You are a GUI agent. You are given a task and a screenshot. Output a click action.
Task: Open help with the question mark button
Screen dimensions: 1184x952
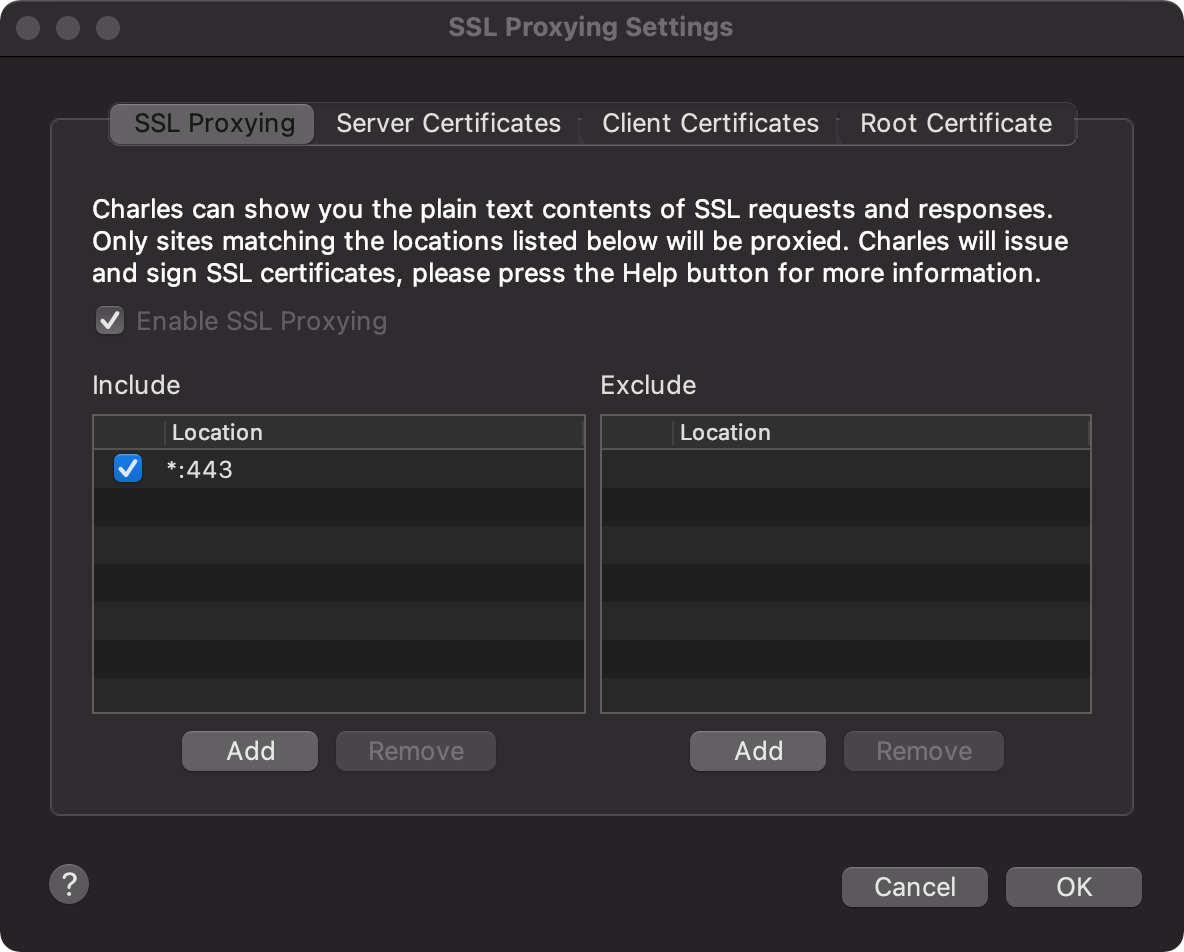(x=69, y=884)
